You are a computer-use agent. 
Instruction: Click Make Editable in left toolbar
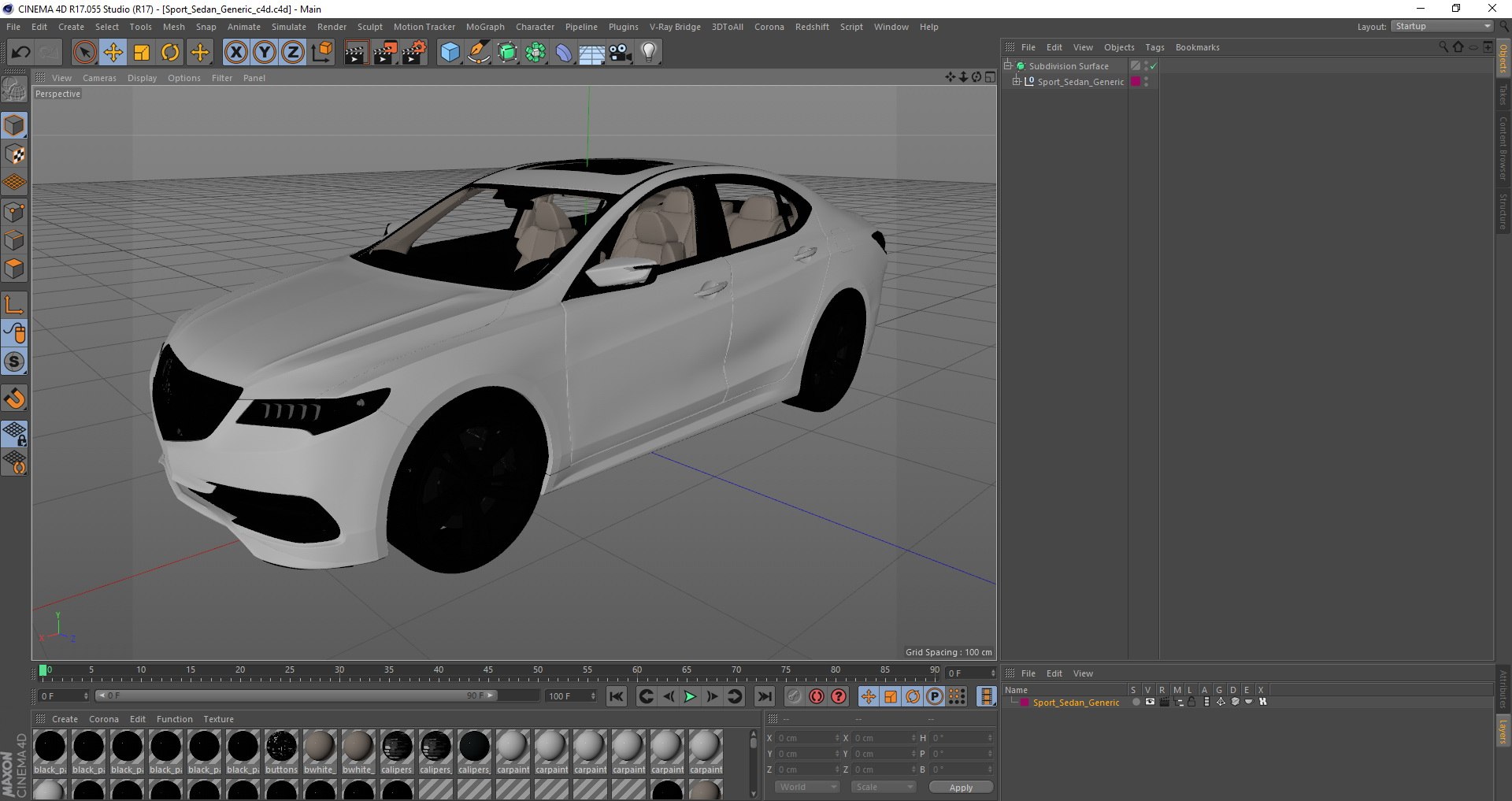[x=14, y=90]
